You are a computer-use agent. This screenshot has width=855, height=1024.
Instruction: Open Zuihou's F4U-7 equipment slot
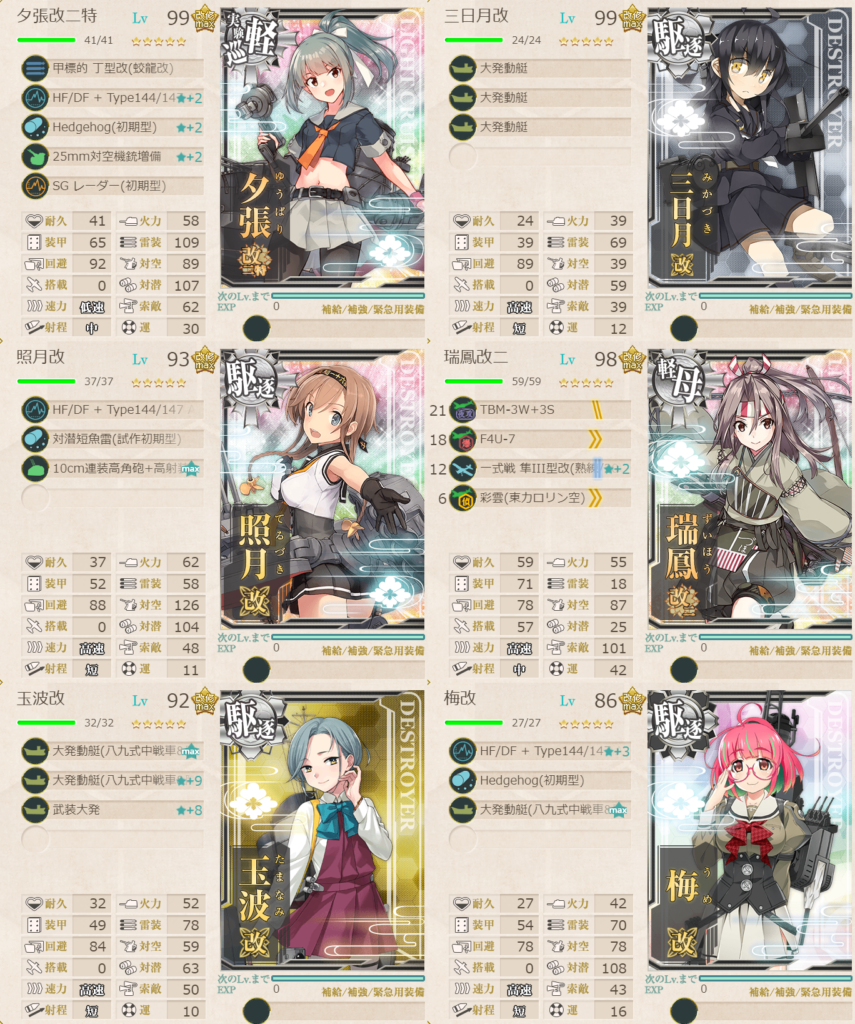(x=540, y=440)
